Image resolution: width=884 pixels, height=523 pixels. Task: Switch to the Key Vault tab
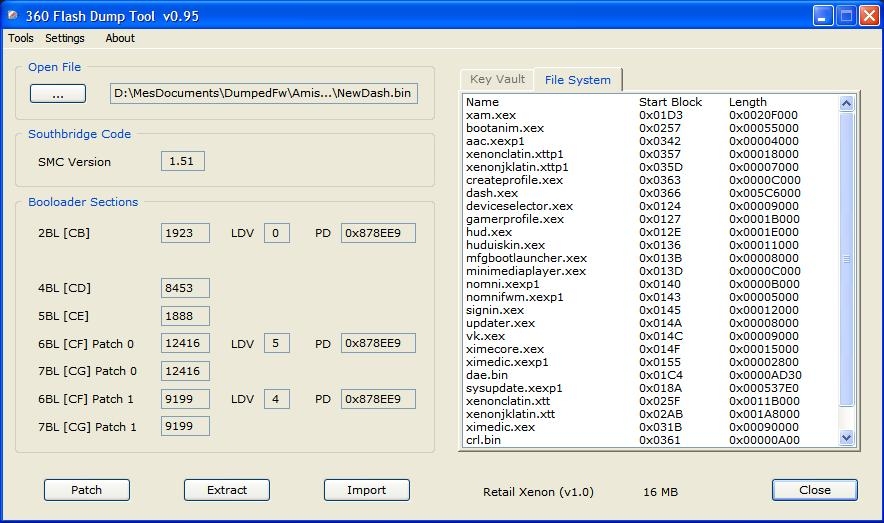click(497, 80)
